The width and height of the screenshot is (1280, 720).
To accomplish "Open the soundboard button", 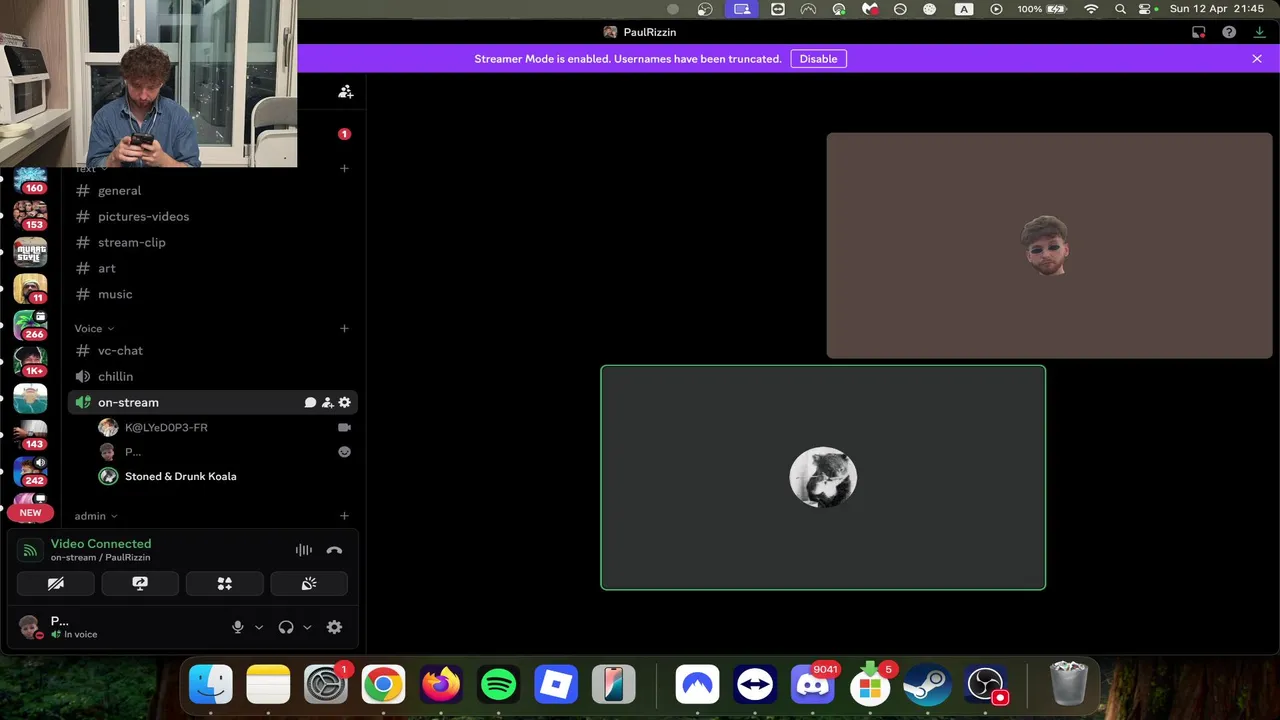I will (x=309, y=583).
